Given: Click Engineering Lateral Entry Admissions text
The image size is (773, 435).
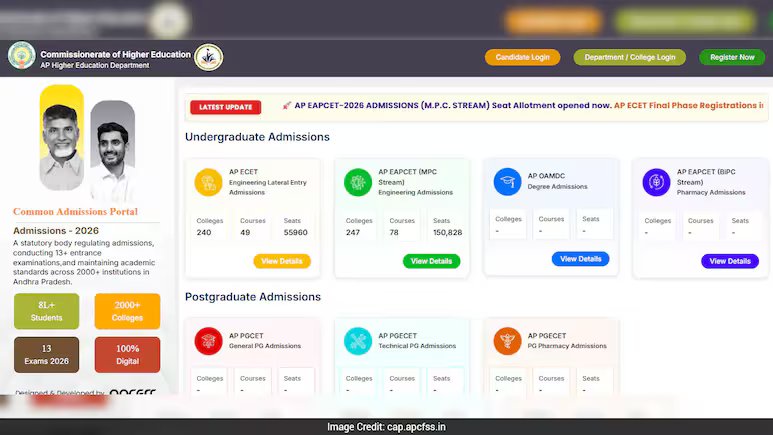Looking at the screenshot, I should pyautogui.click(x=268, y=187).
